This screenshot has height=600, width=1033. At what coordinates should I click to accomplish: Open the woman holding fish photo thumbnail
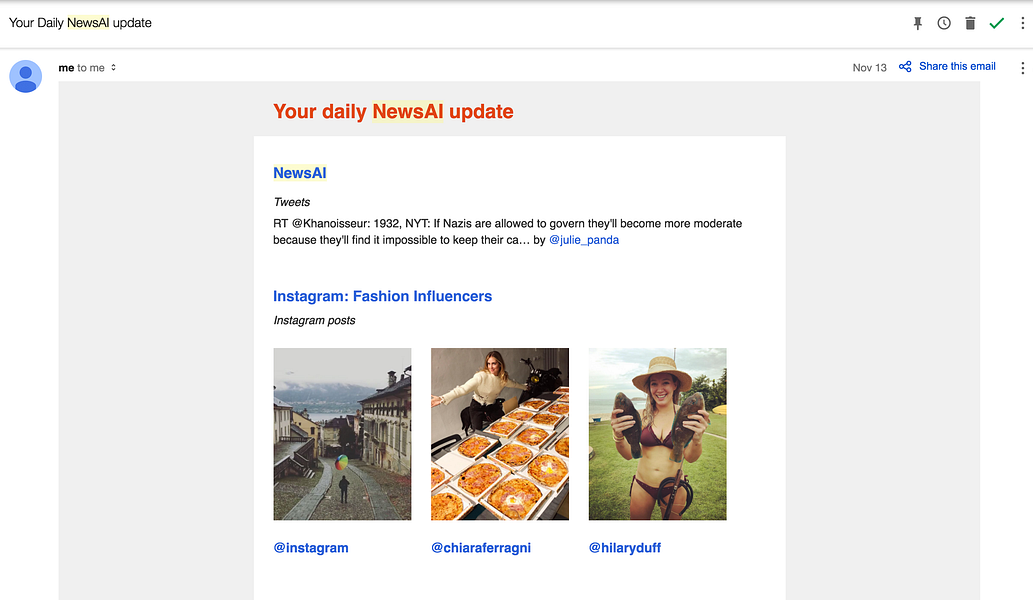[657, 434]
